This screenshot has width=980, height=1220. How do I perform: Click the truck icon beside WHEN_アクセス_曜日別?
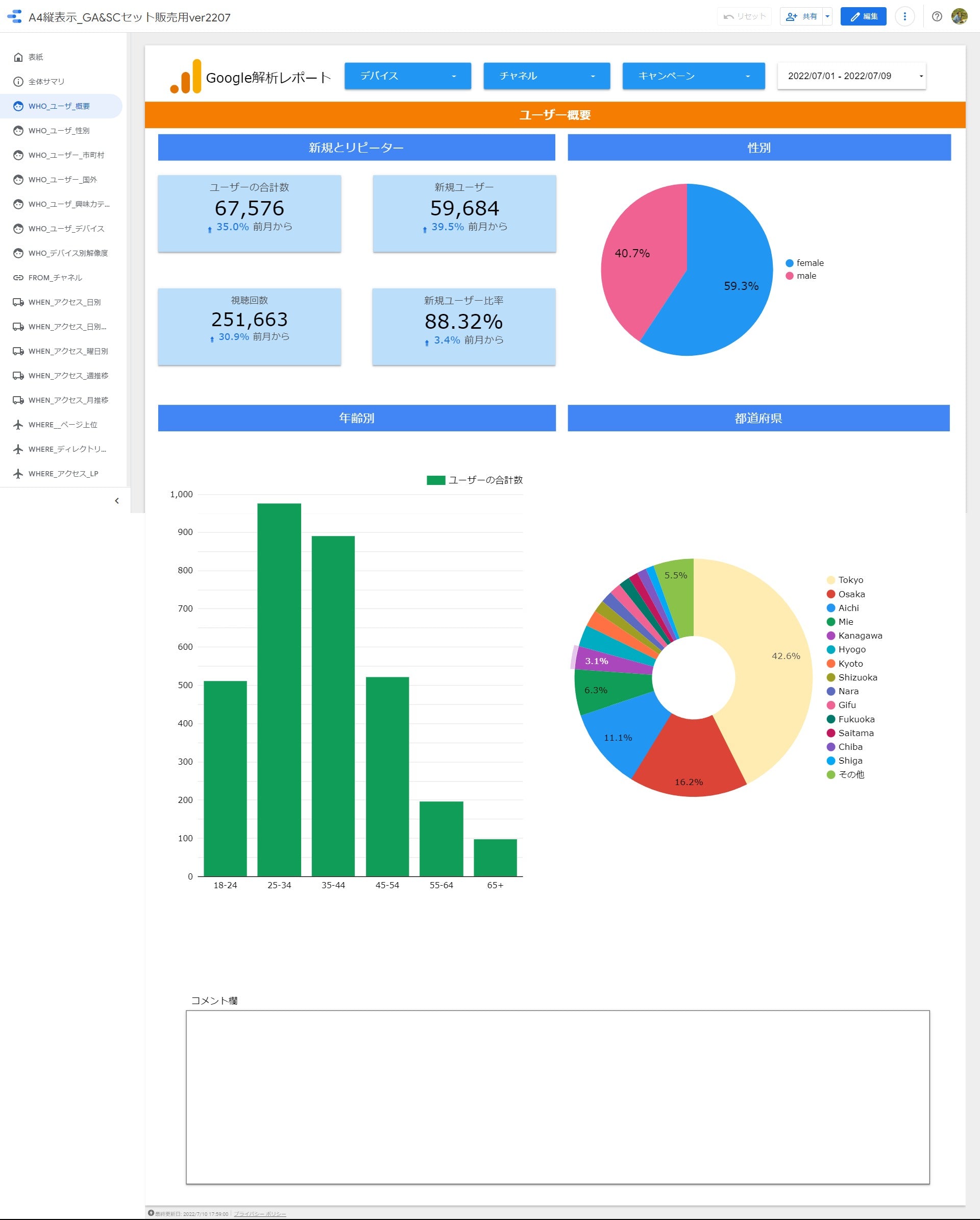(18, 351)
